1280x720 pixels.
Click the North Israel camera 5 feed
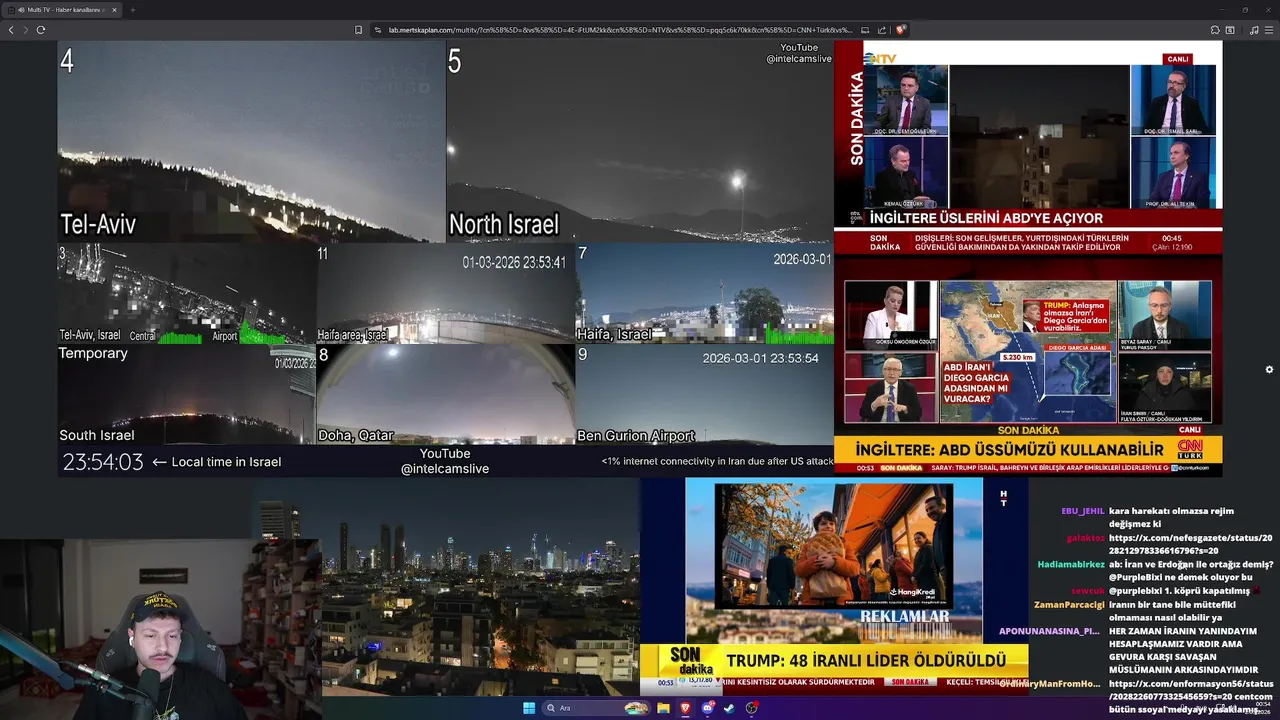[x=639, y=141]
